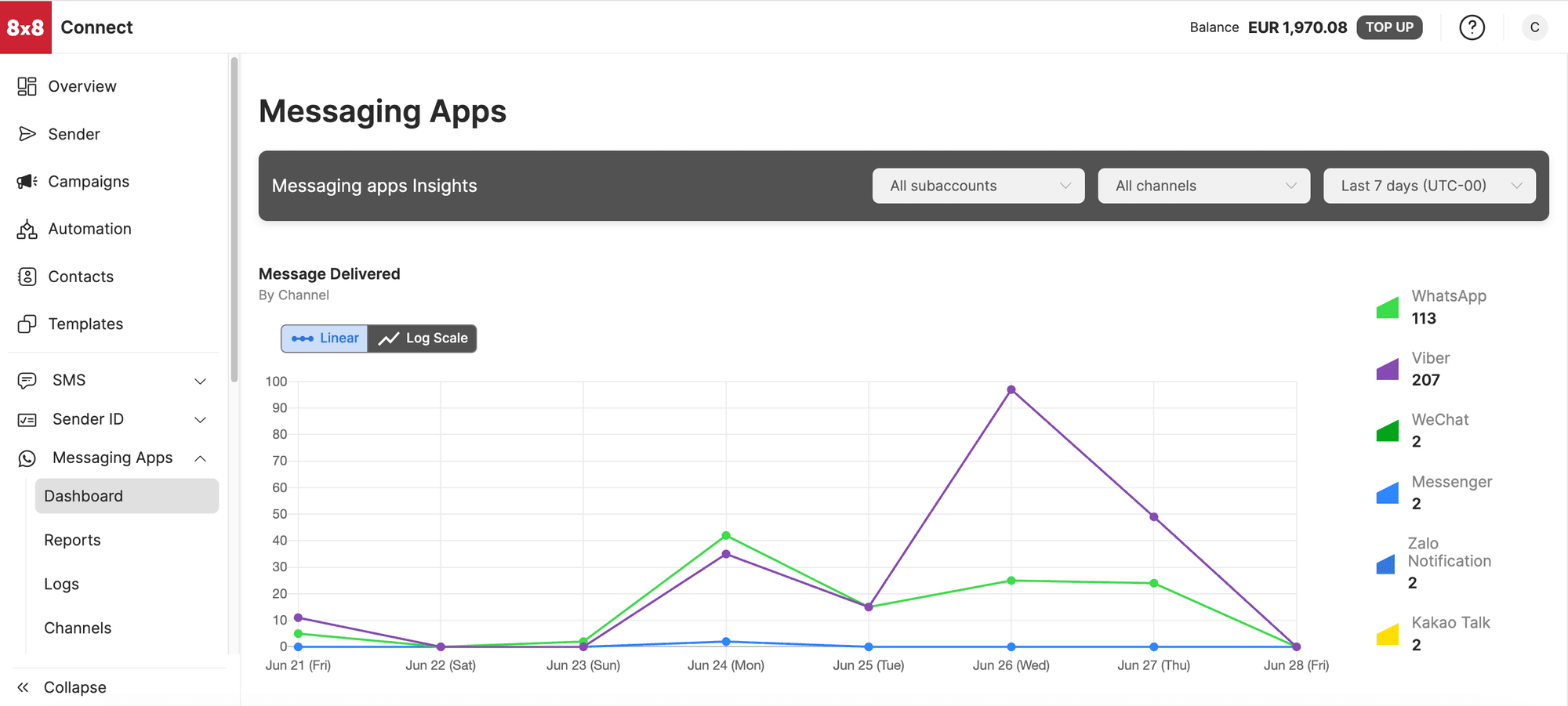Open Templates page
Image resolution: width=1568 pixels, height=706 pixels.
[85, 324]
